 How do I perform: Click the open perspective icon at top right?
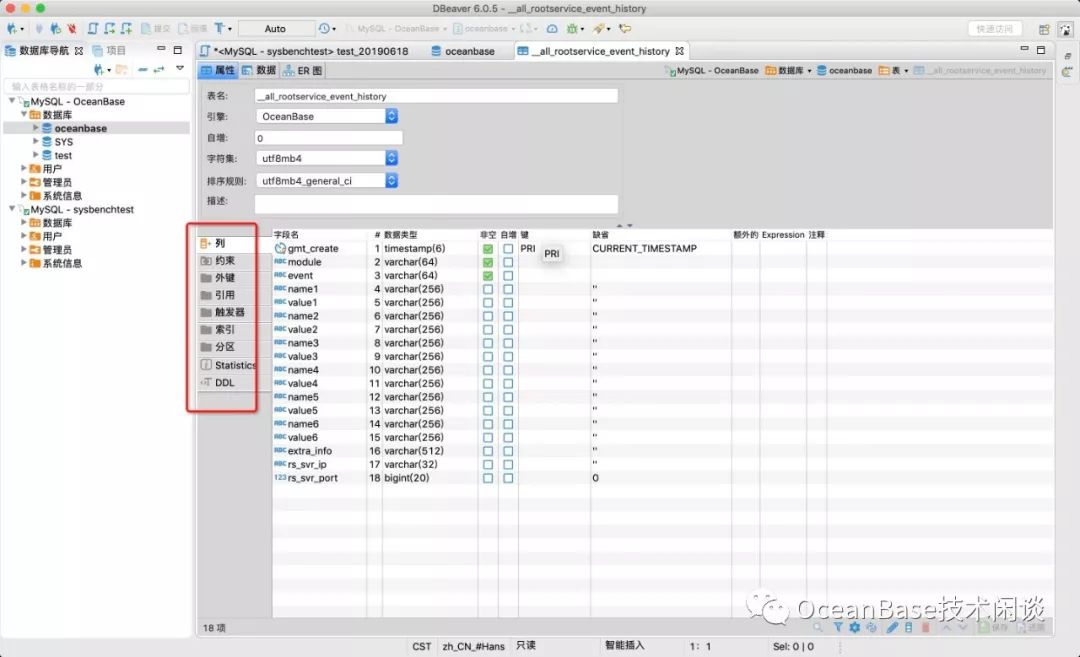tap(1044, 29)
